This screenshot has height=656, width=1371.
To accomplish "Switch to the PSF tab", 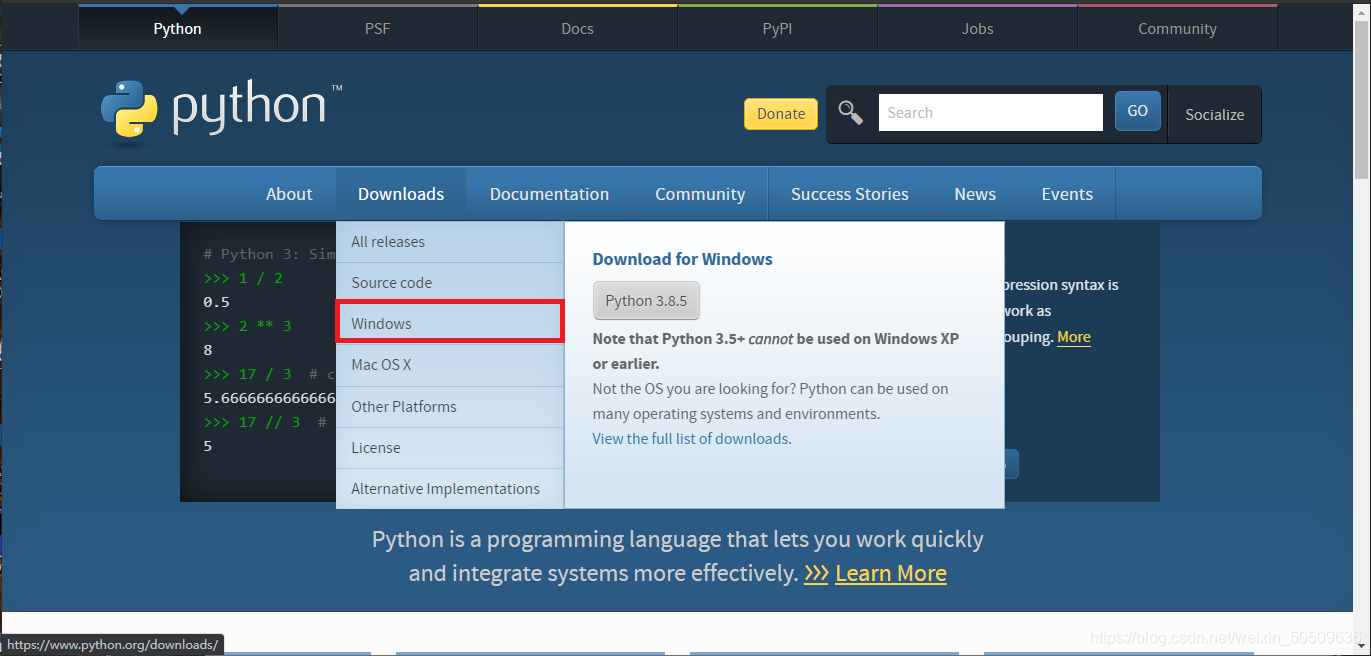I will click(x=377, y=27).
